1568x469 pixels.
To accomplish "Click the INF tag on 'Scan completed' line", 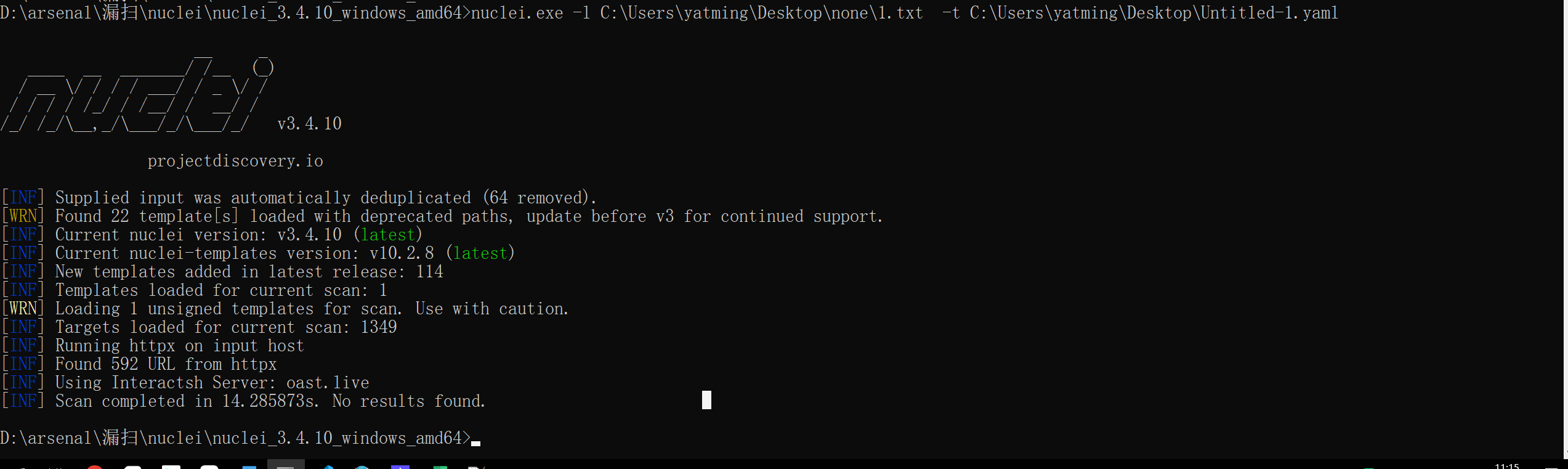I will [23, 401].
